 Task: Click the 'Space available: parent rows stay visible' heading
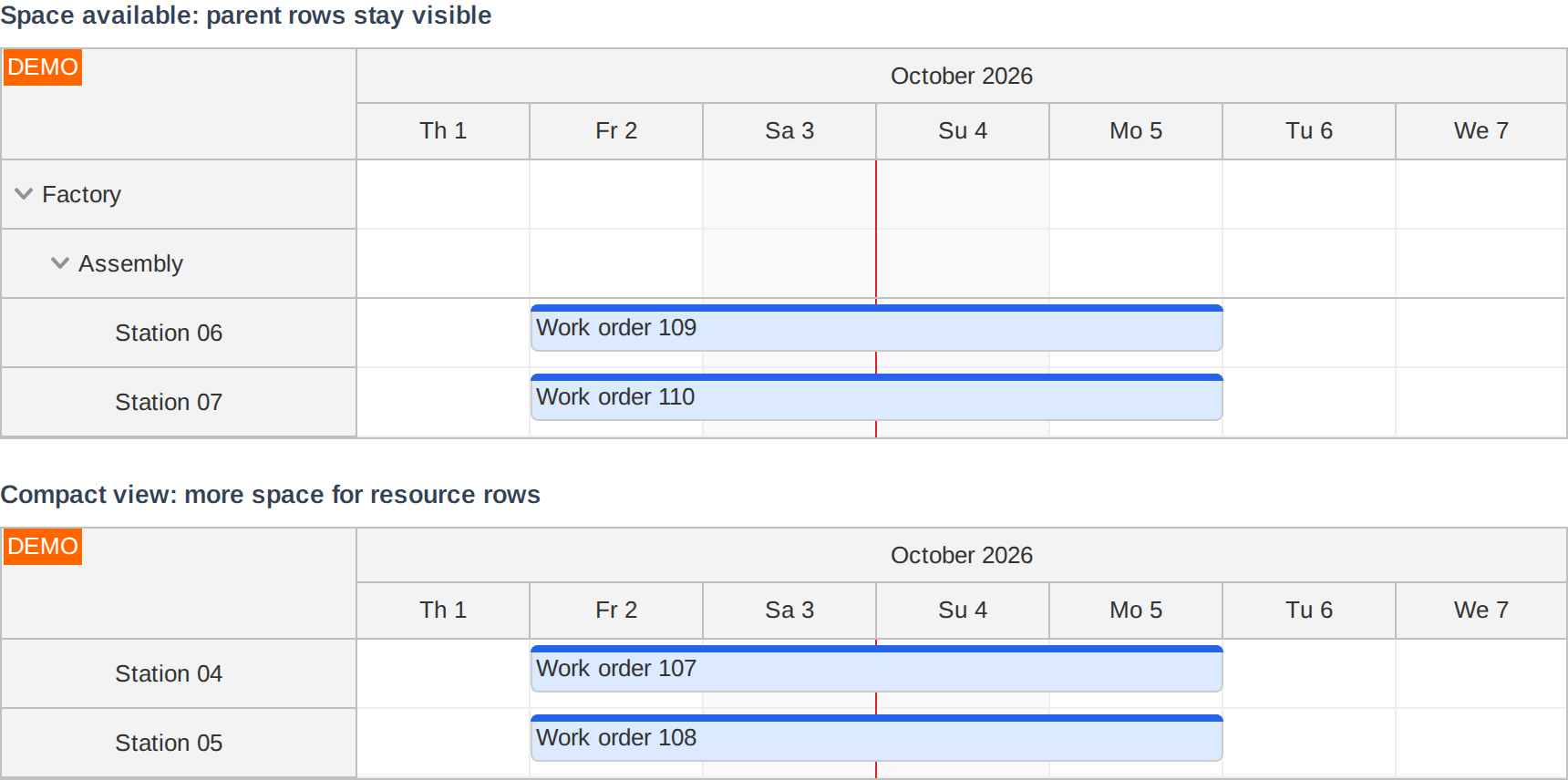(x=246, y=15)
